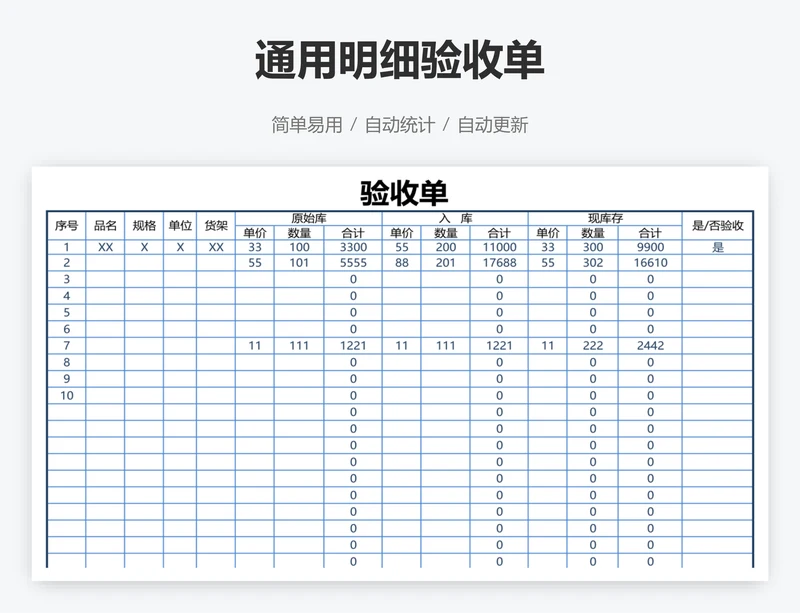Click the 88 unit price cell
Image resolution: width=800 pixels, height=613 pixels.
[x=402, y=263]
